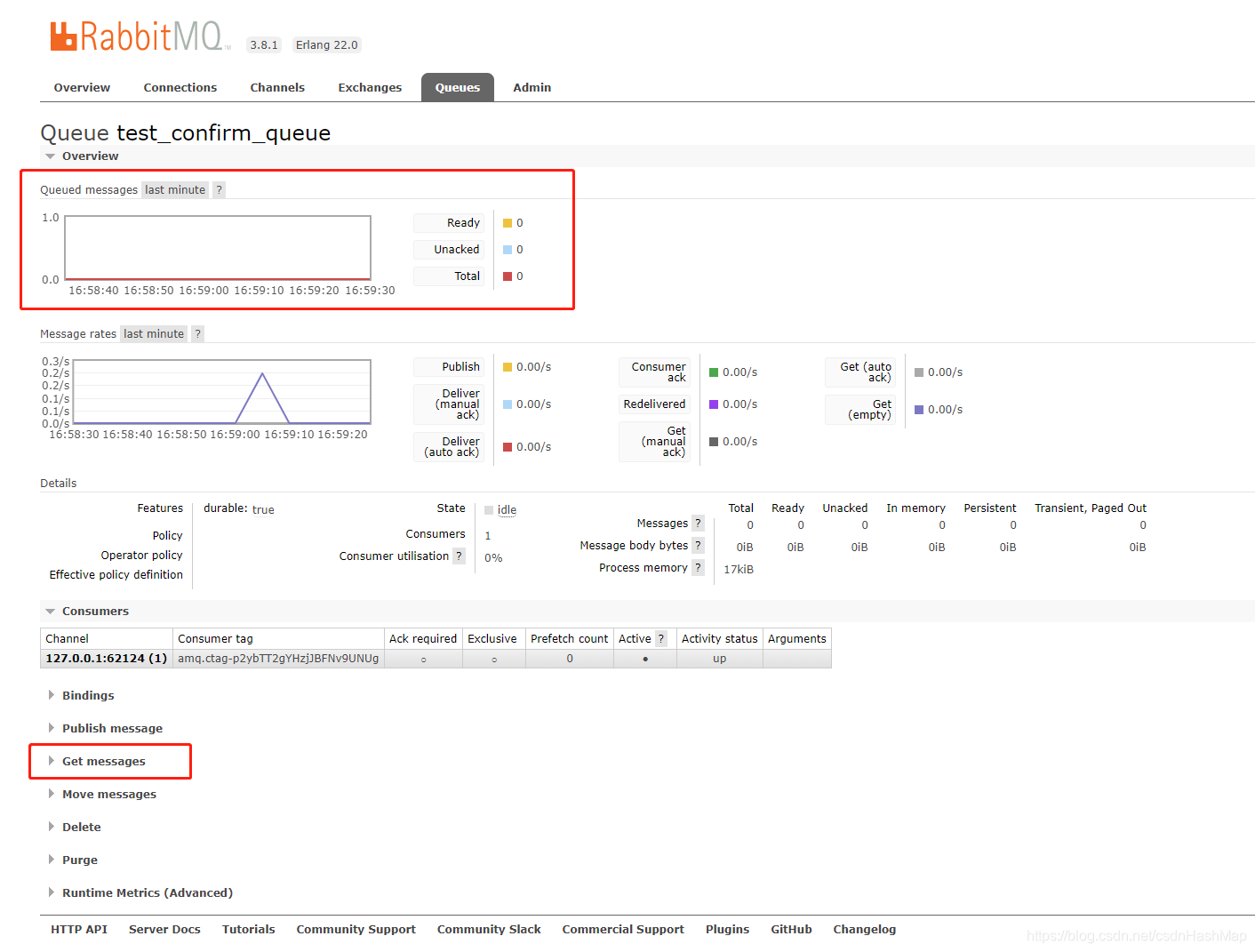Open channel 127.0.0.1:62124 (1) link
The height and width of the screenshot is (952, 1255).
click(107, 658)
